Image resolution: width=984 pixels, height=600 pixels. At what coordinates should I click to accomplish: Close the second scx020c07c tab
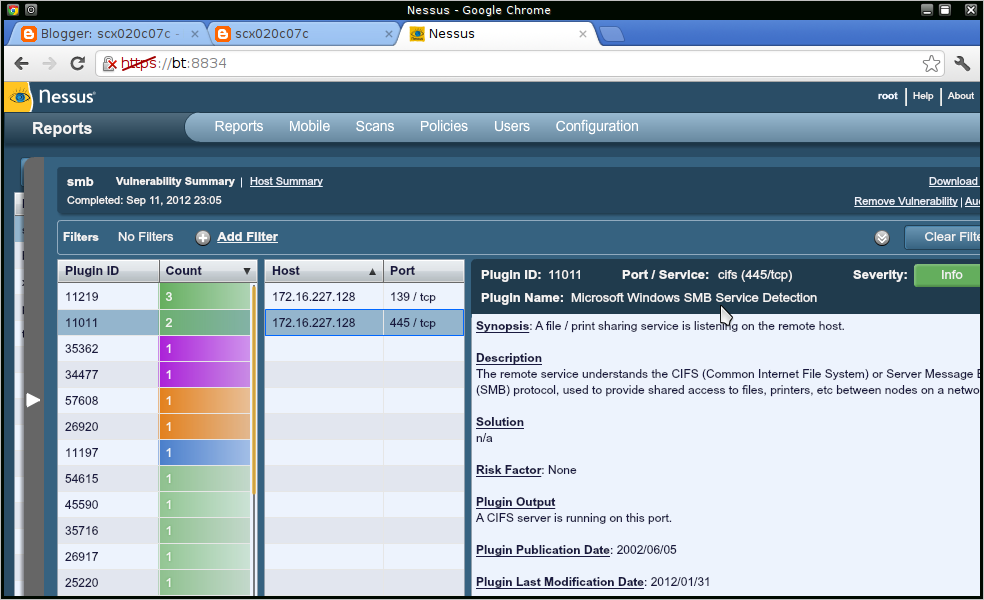click(x=389, y=34)
